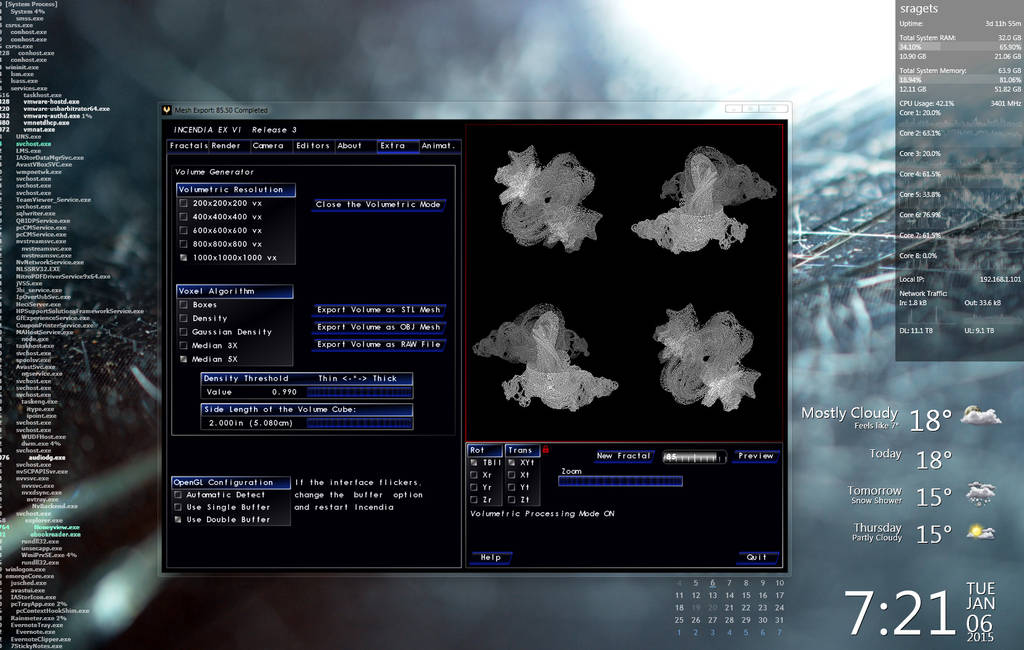
Task: Toggle the red lock icon beside Trans
Action: pos(546,449)
